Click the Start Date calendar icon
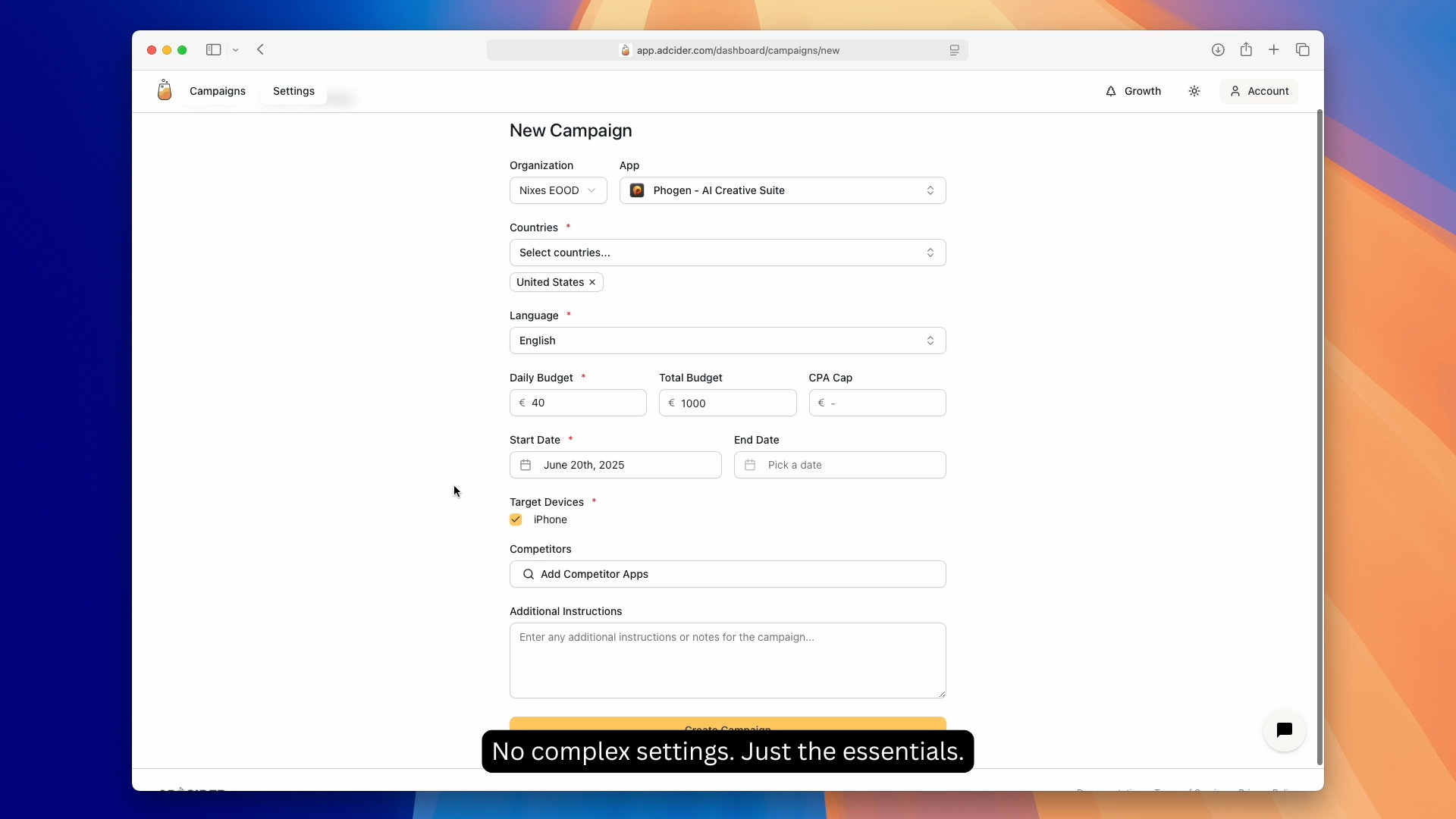This screenshot has height=819, width=1456. point(526,465)
